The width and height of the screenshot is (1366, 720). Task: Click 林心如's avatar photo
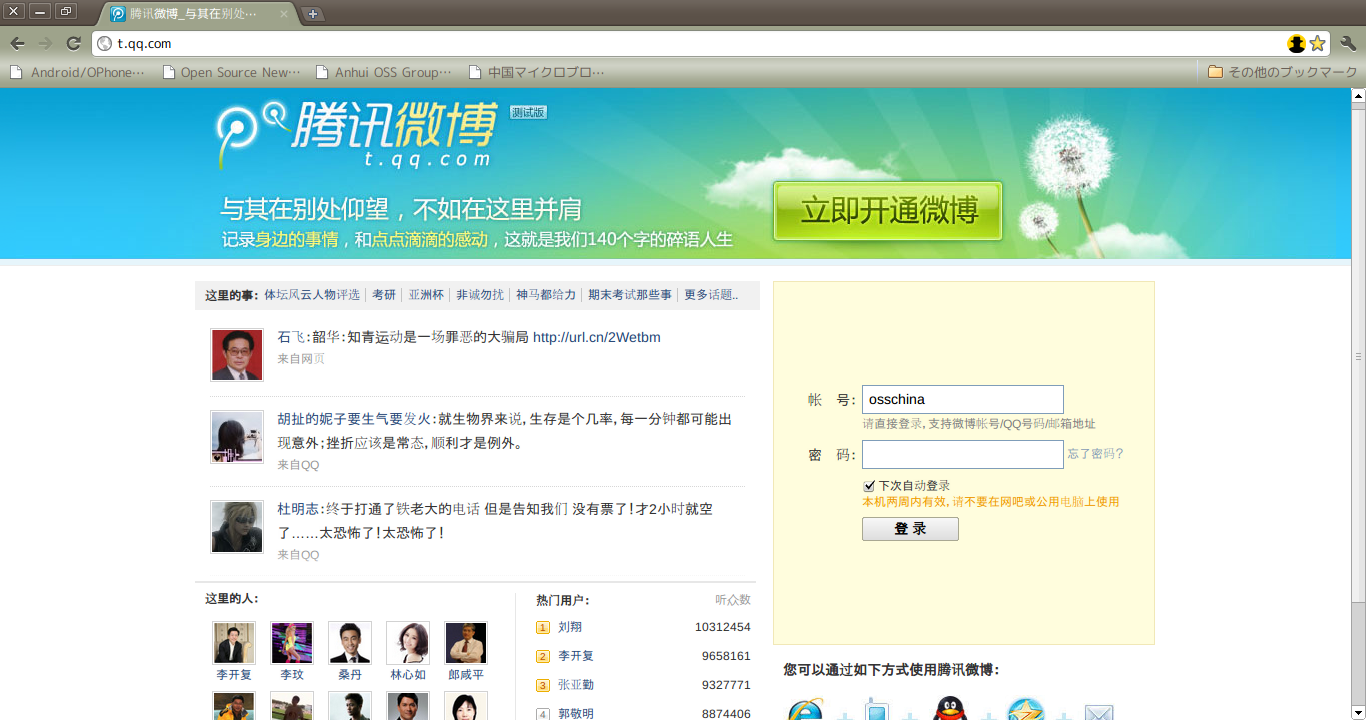point(408,643)
